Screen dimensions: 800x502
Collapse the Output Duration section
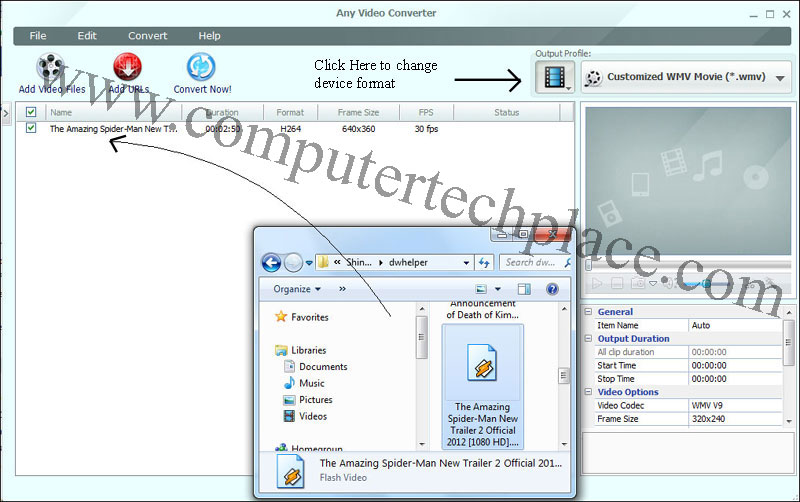(x=588, y=338)
